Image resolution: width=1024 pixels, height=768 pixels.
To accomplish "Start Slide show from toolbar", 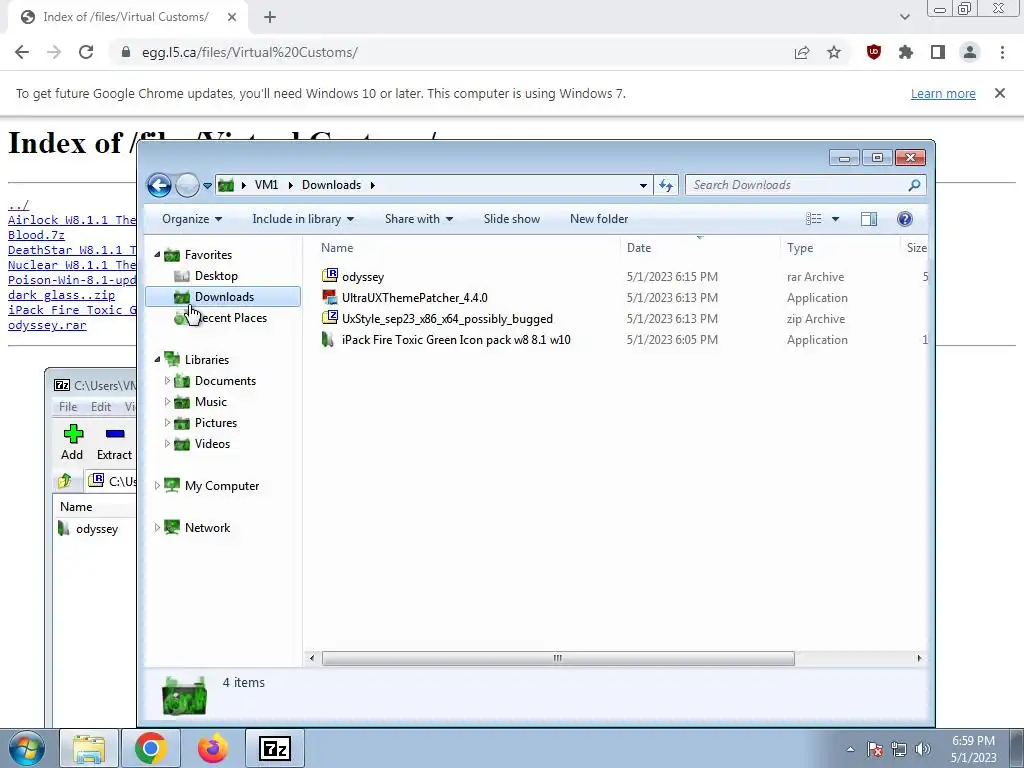I will (511, 219).
